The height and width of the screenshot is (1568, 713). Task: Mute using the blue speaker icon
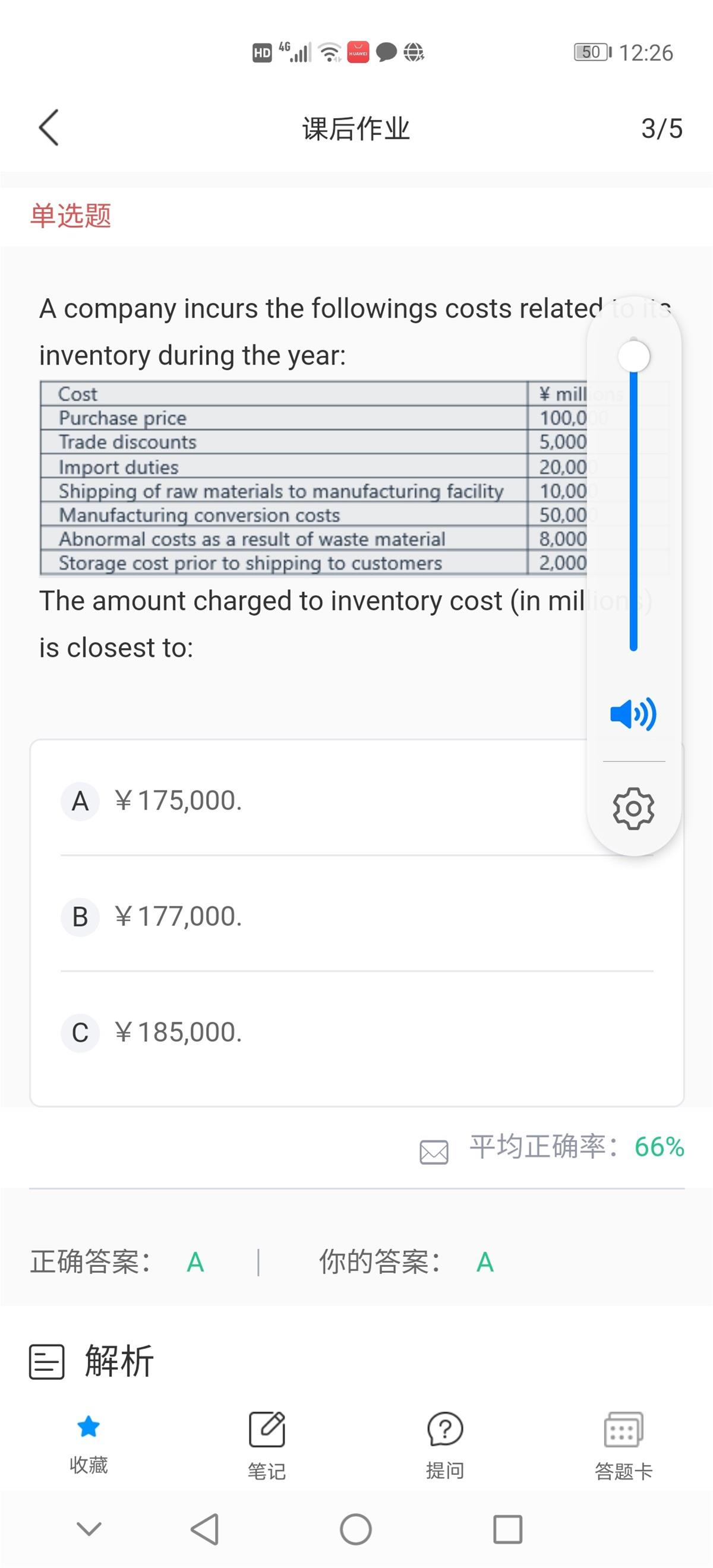(x=633, y=713)
